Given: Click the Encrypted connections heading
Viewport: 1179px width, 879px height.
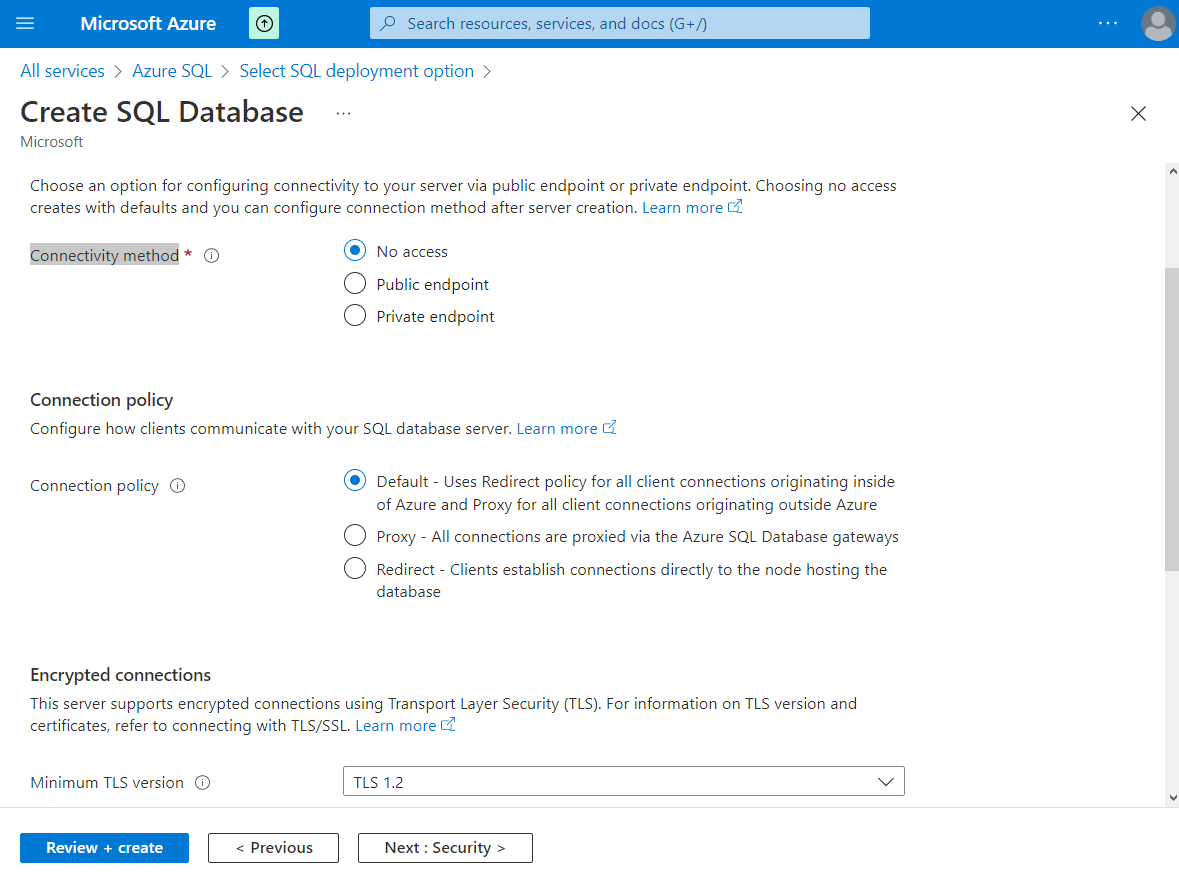Looking at the screenshot, I should pos(120,675).
